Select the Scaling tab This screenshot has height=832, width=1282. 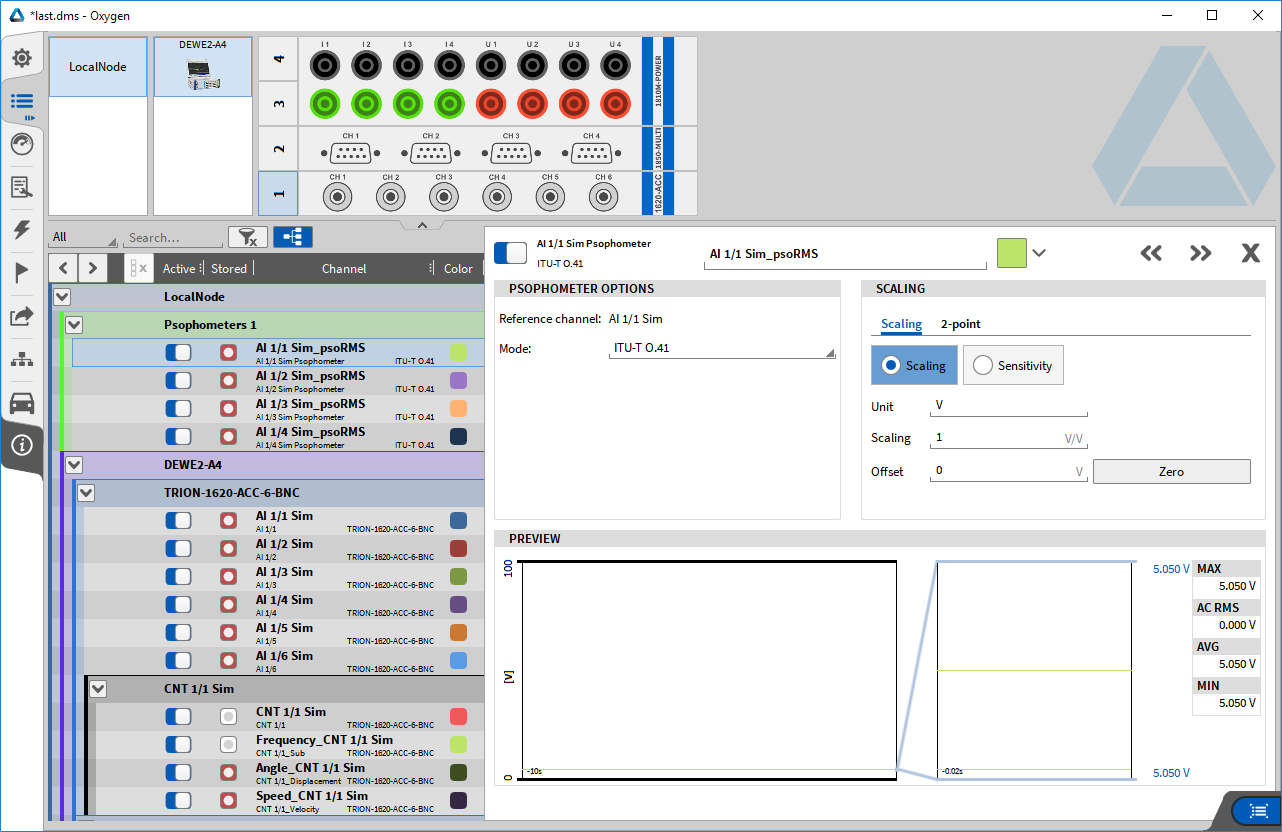(x=901, y=324)
